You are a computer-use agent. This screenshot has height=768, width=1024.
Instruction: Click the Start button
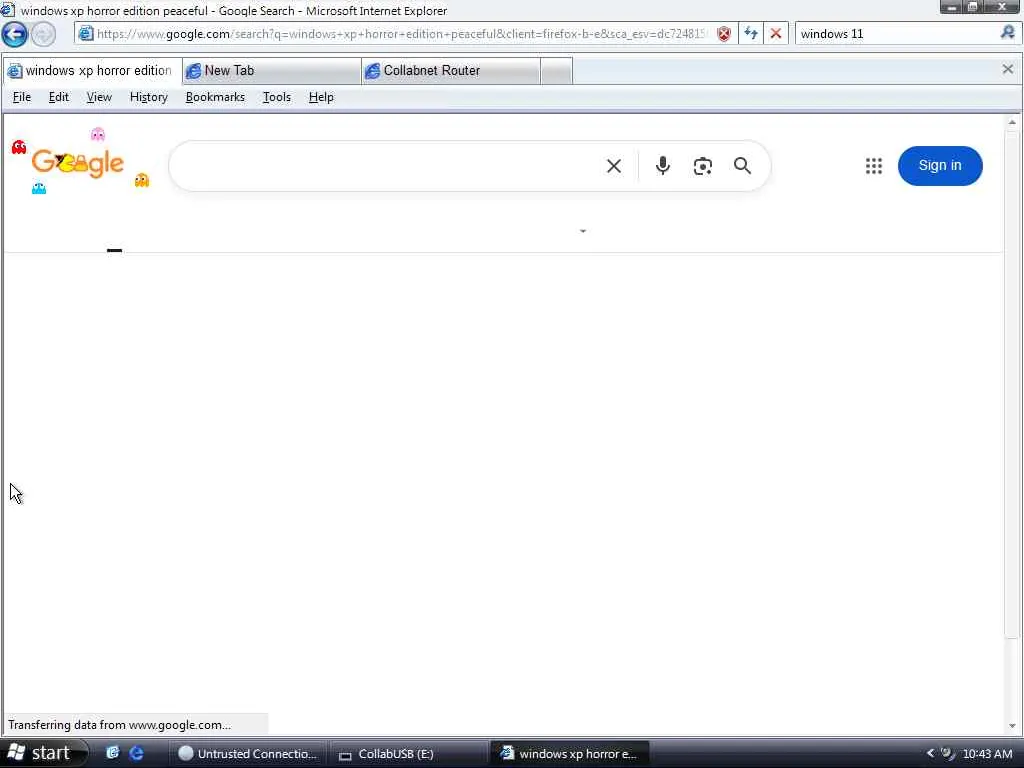pyautogui.click(x=43, y=753)
